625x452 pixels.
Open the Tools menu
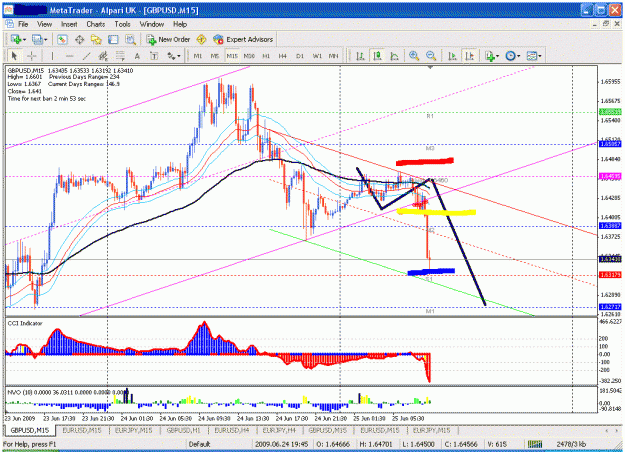click(x=122, y=24)
